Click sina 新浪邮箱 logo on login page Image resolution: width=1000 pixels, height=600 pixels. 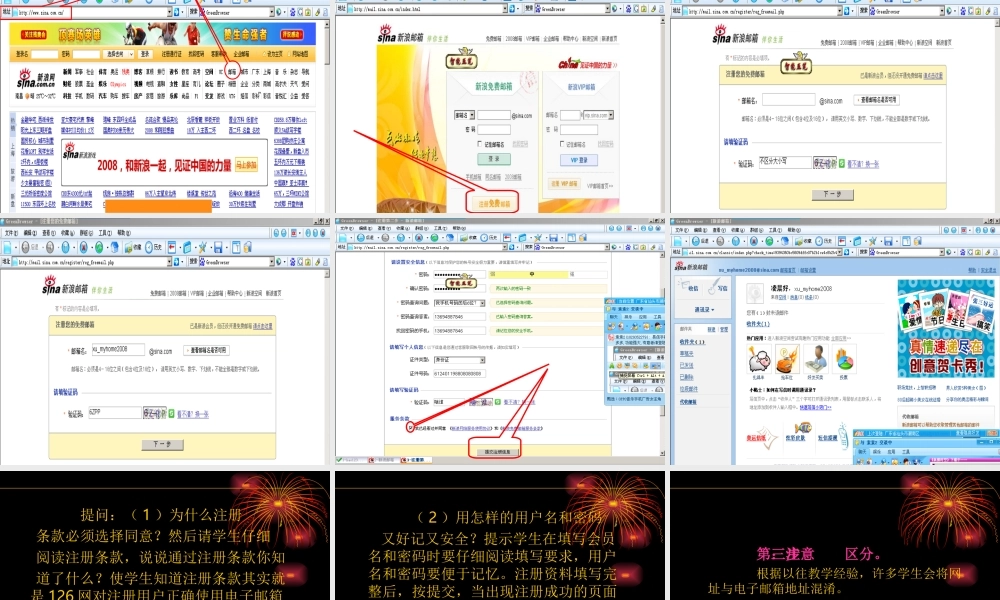pos(400,35)
